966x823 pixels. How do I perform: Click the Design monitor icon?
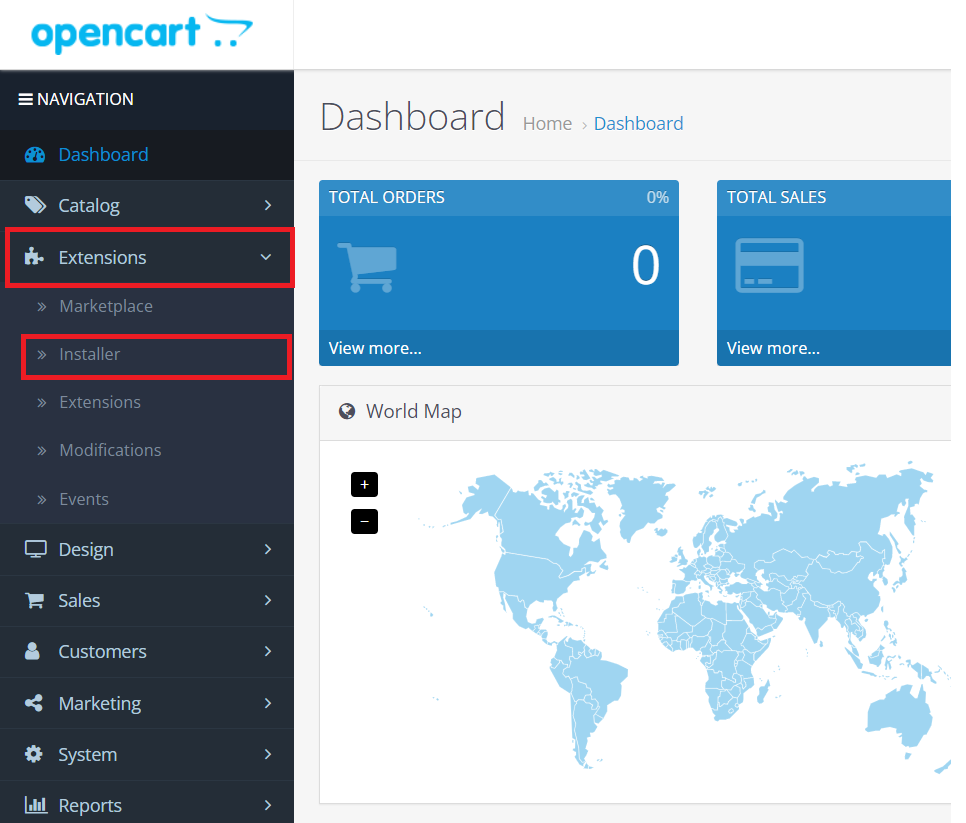[35, 550]
